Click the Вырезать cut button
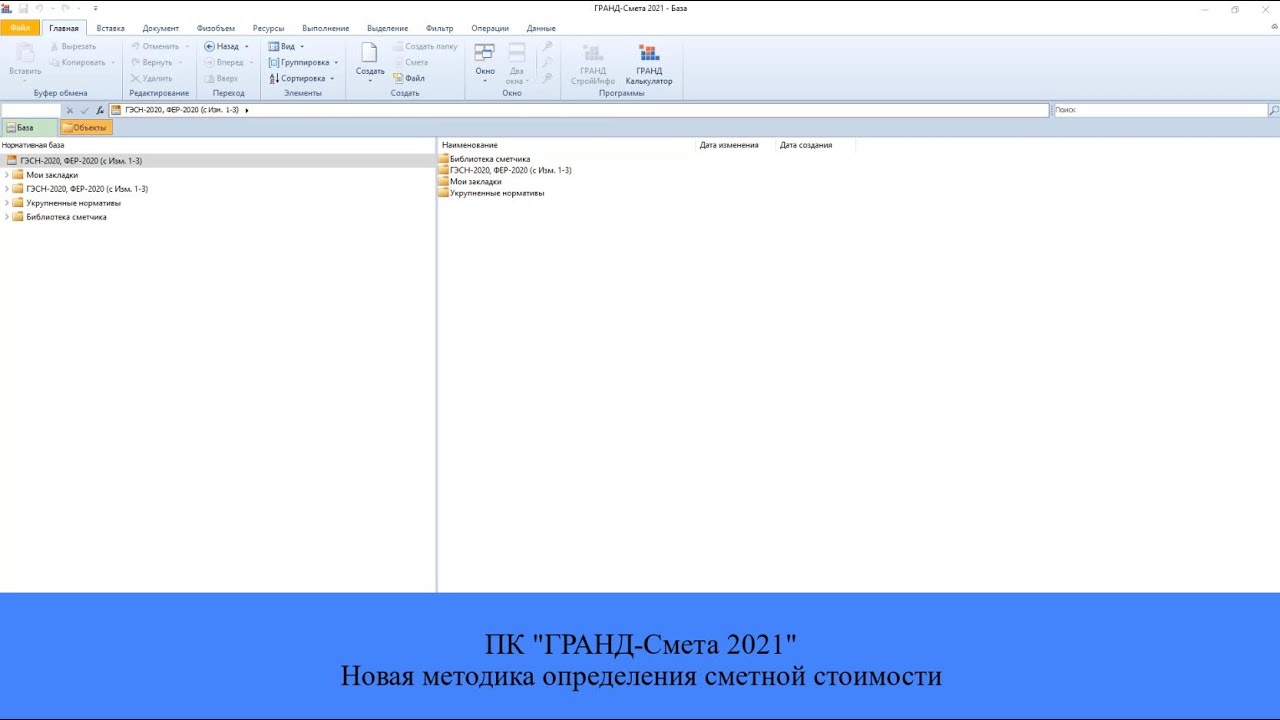Image resolution: width=1280 pixels, height=720 pixels. point(73,46)
